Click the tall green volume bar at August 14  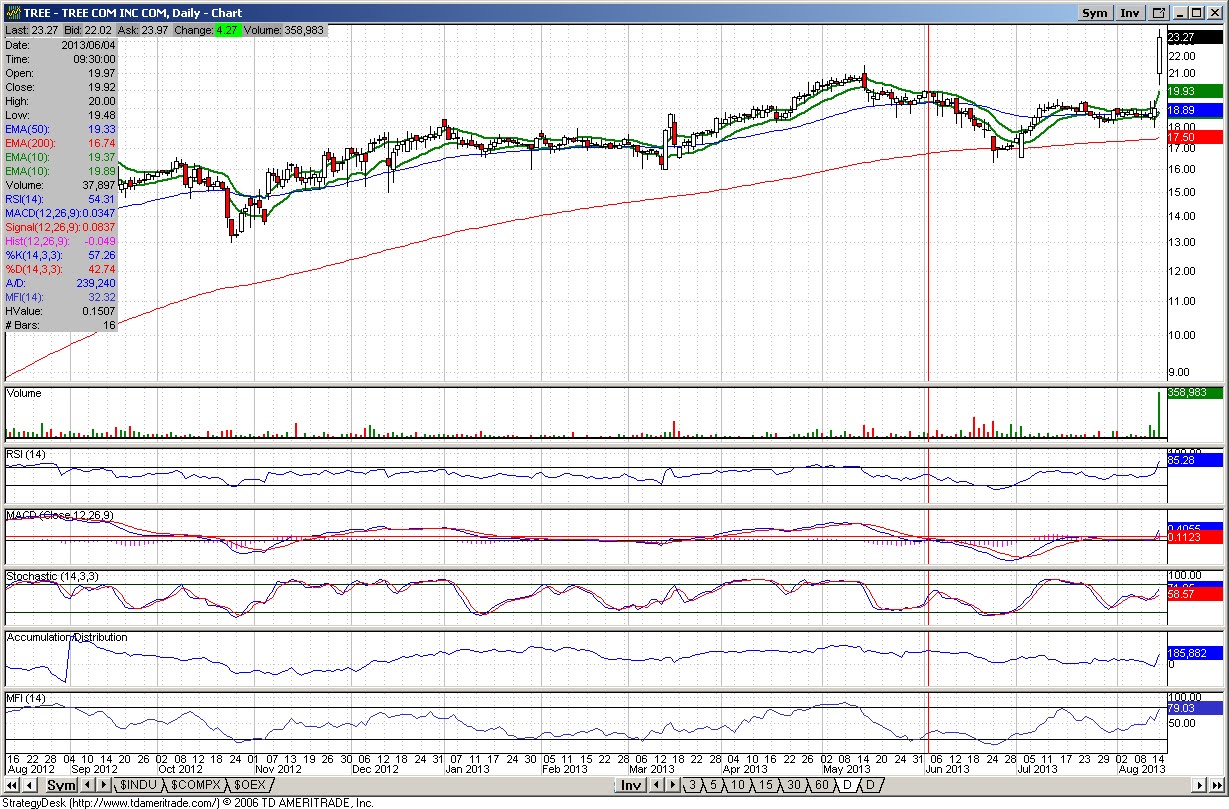pos(1159,415)
